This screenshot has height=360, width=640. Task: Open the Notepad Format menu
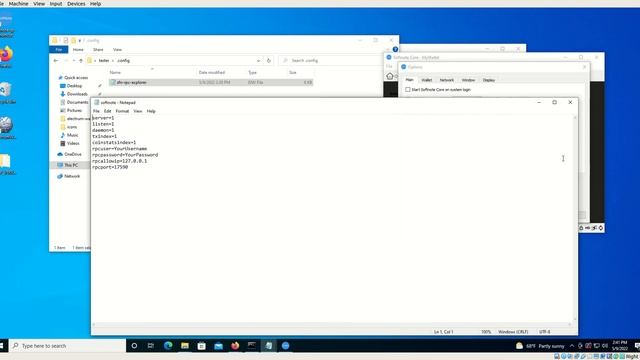[x=122, y=111]
